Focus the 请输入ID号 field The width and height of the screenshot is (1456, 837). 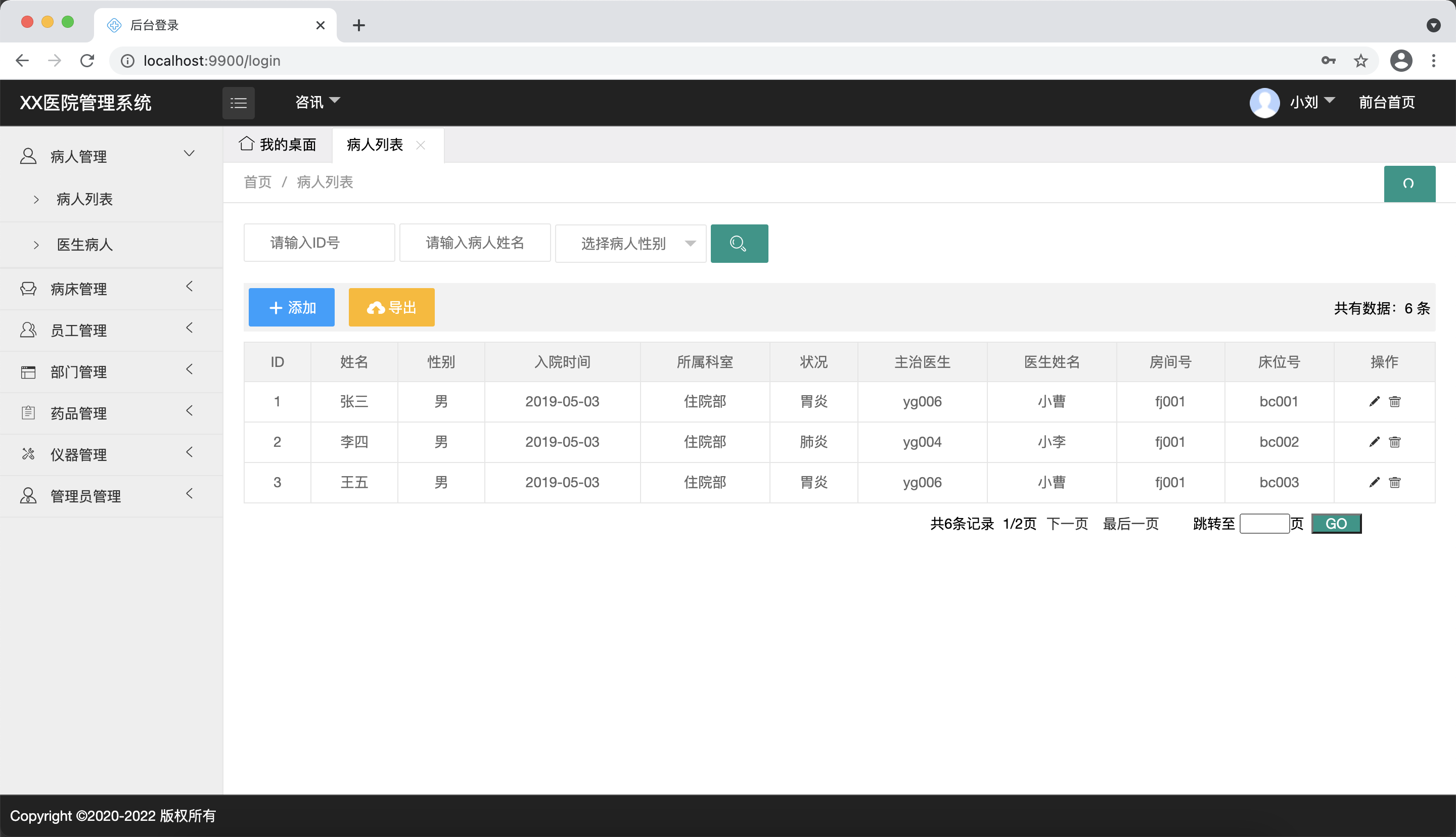pyautogui.click(x=319, y=243)
